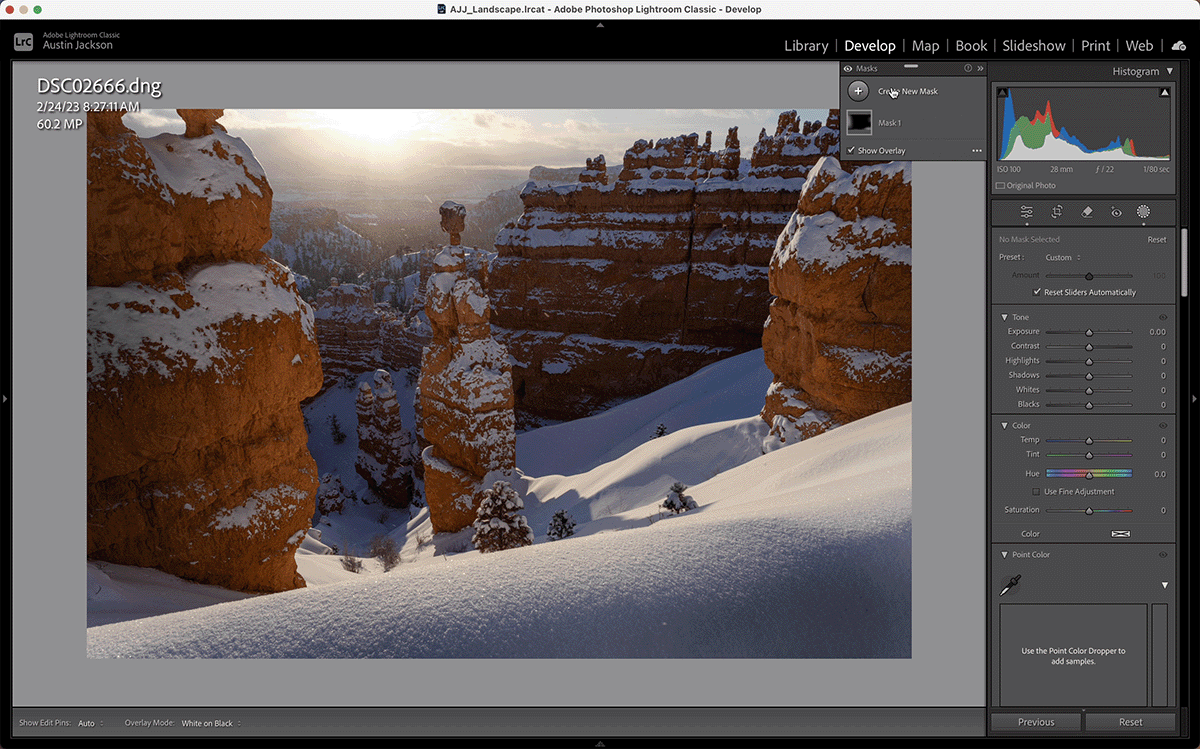Image resolution: width=1200 pixels, height=749 pixels.
Task: Click the Exposure slider handle
Action: coord(1089,332)
